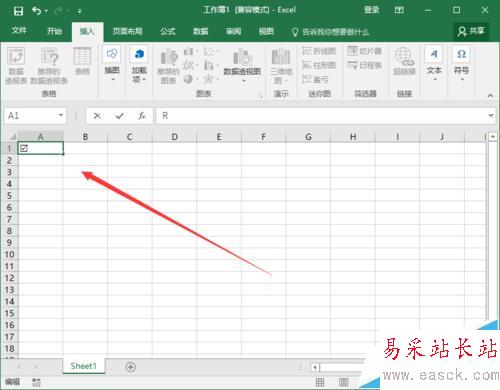Click the fx Insert Function icon

pos(142,116)
